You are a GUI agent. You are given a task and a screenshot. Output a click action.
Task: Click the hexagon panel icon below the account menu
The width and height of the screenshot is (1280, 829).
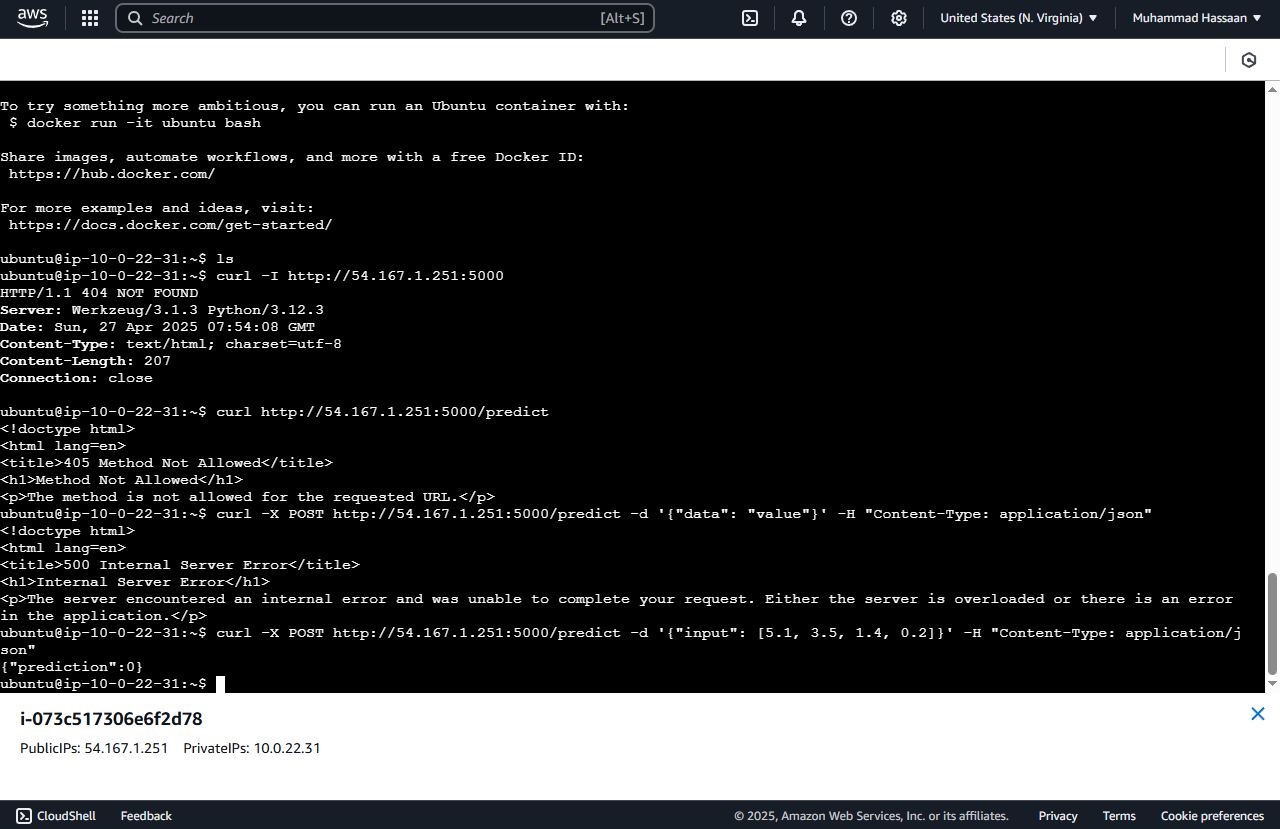1249,60
